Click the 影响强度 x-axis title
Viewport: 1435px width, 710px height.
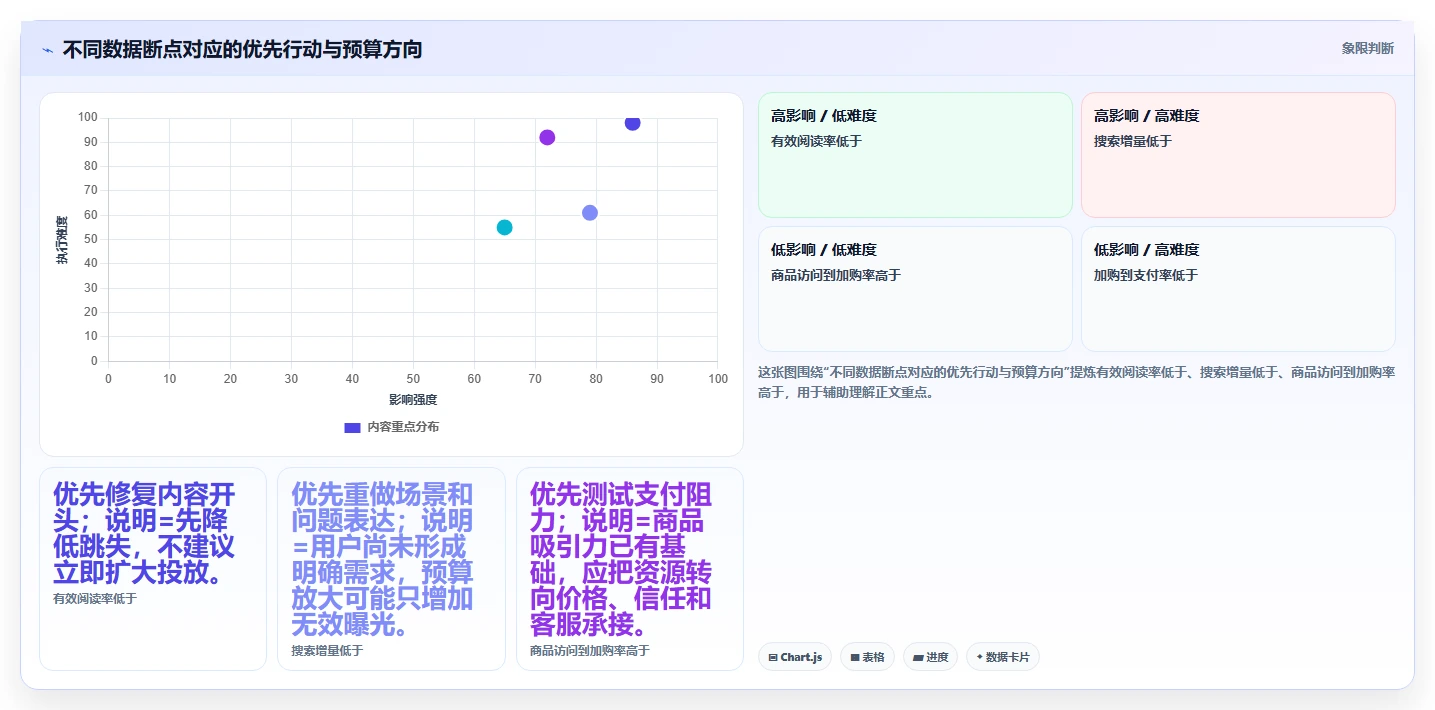(x=413, y=400)
